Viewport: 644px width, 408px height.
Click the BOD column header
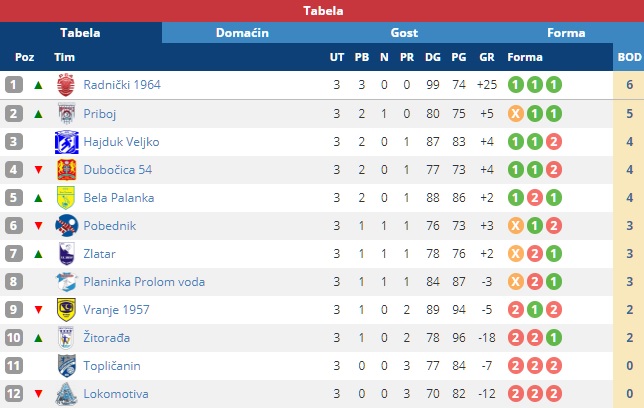(629, 57)
